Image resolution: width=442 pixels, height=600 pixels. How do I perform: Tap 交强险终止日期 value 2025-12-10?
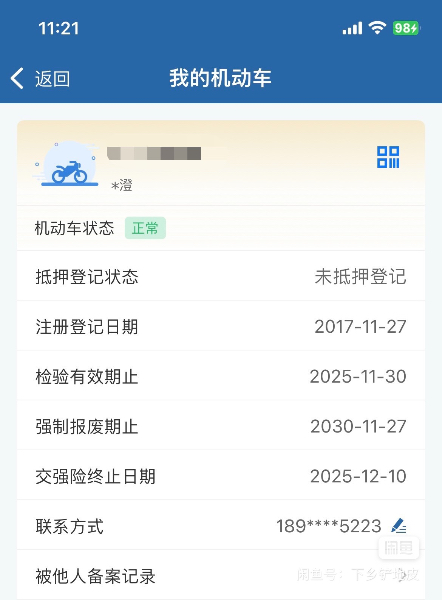click(358, 476)
